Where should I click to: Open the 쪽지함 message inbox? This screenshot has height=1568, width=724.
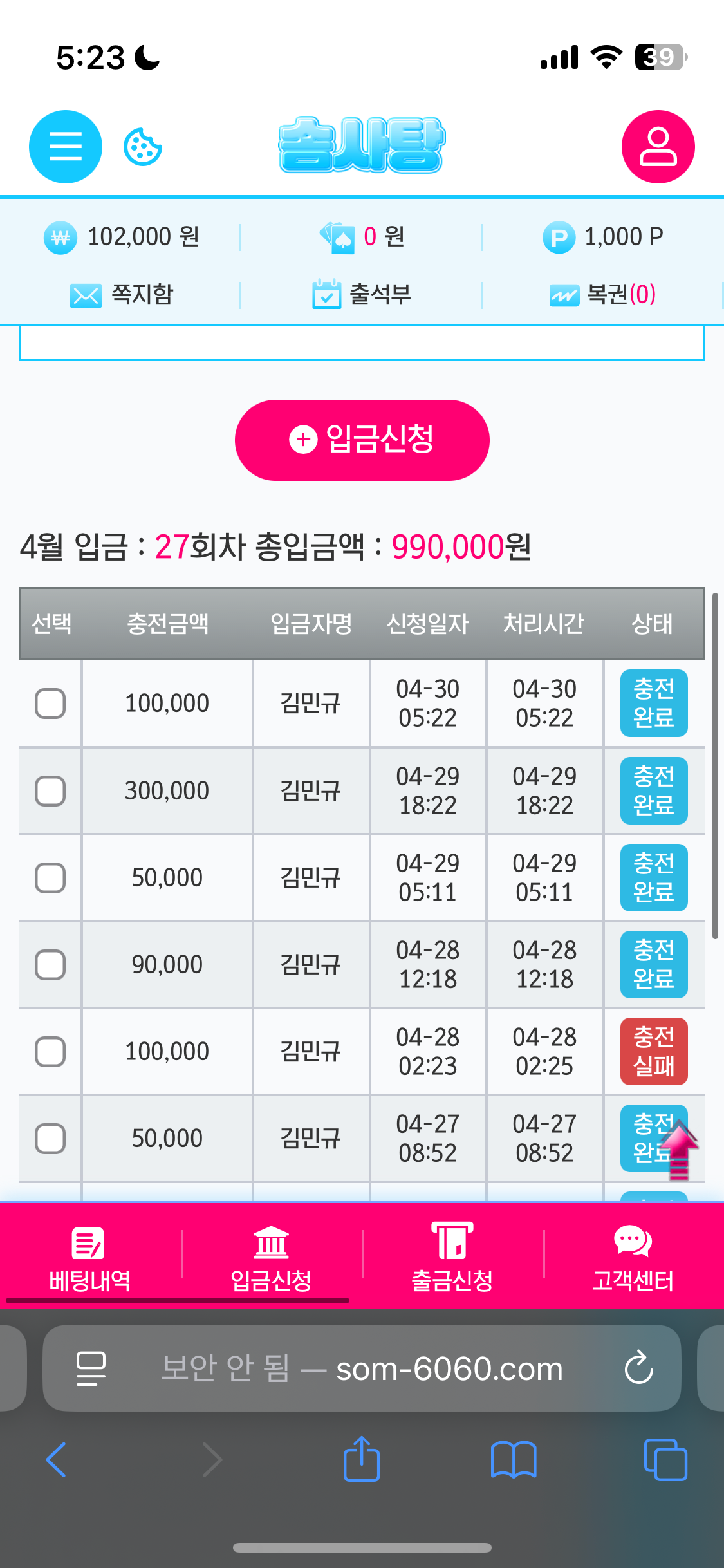pos(122,295)
